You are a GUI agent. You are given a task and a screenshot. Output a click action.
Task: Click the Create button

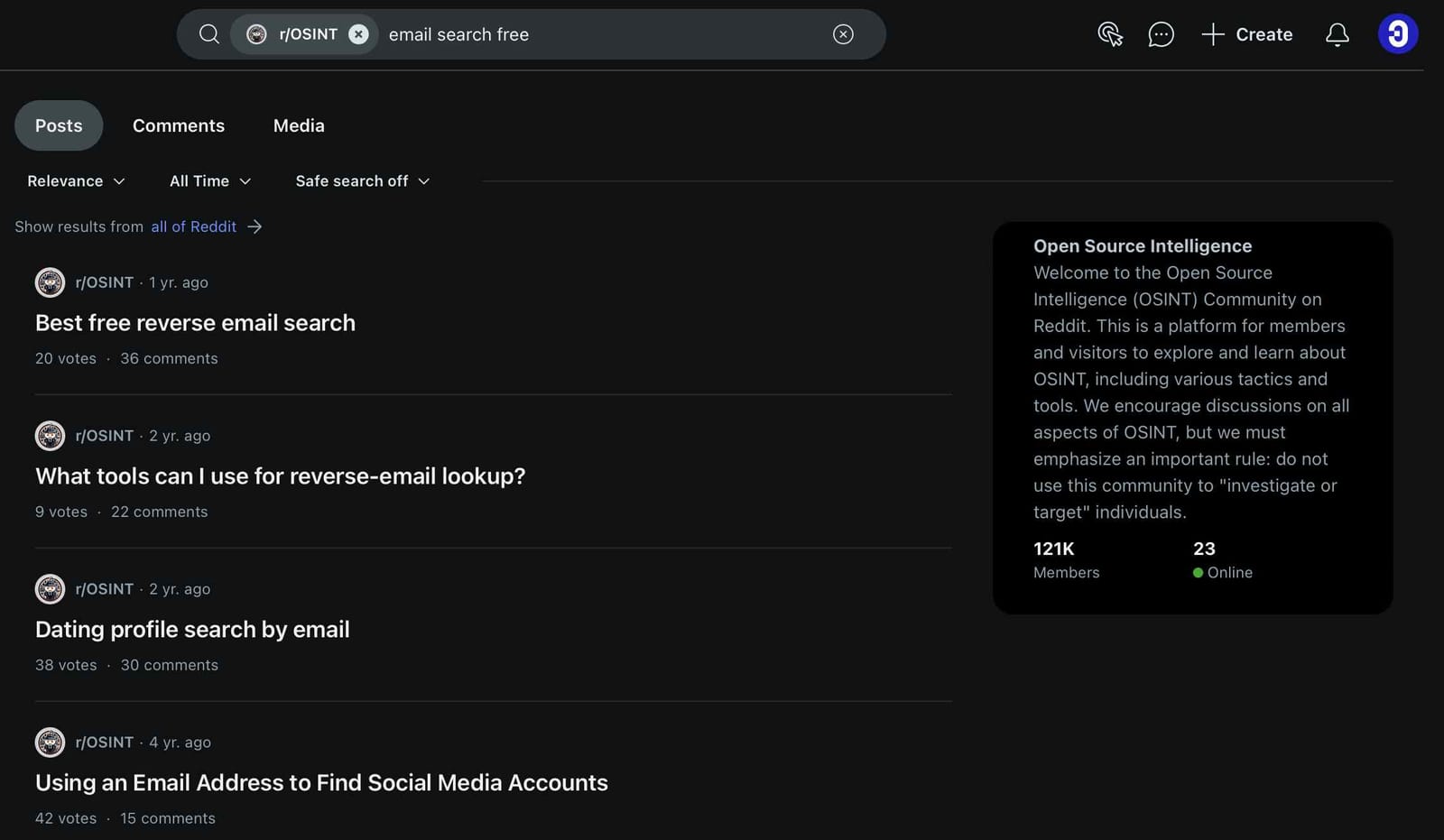click(1247, 34)
